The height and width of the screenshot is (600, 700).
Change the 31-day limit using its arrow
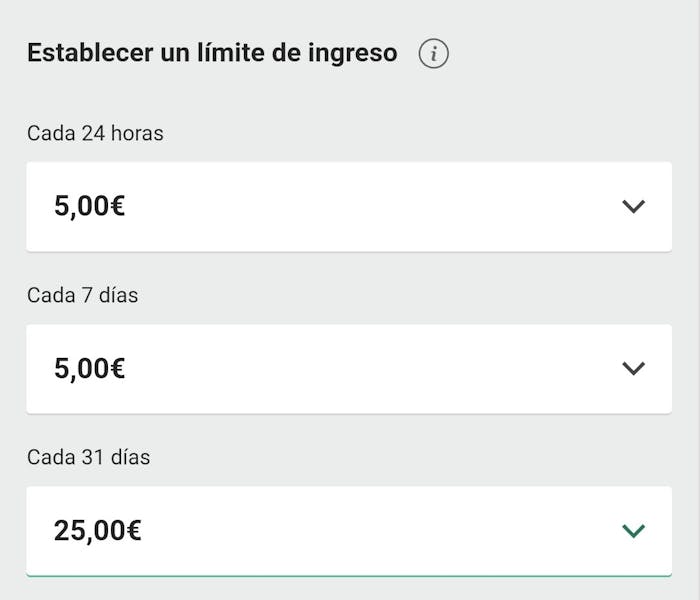[633, 530]
